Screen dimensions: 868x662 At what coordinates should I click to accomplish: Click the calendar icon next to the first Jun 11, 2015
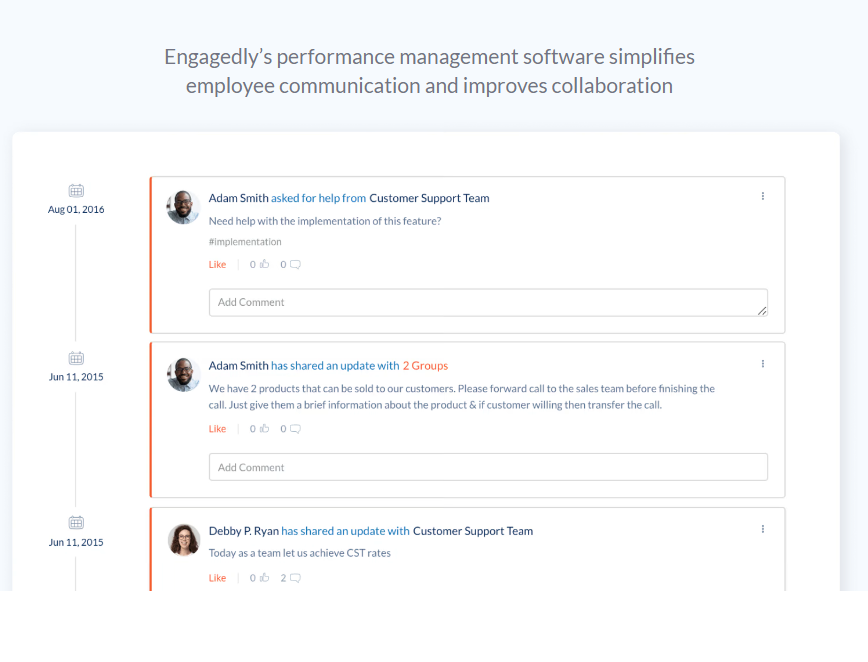76,357
